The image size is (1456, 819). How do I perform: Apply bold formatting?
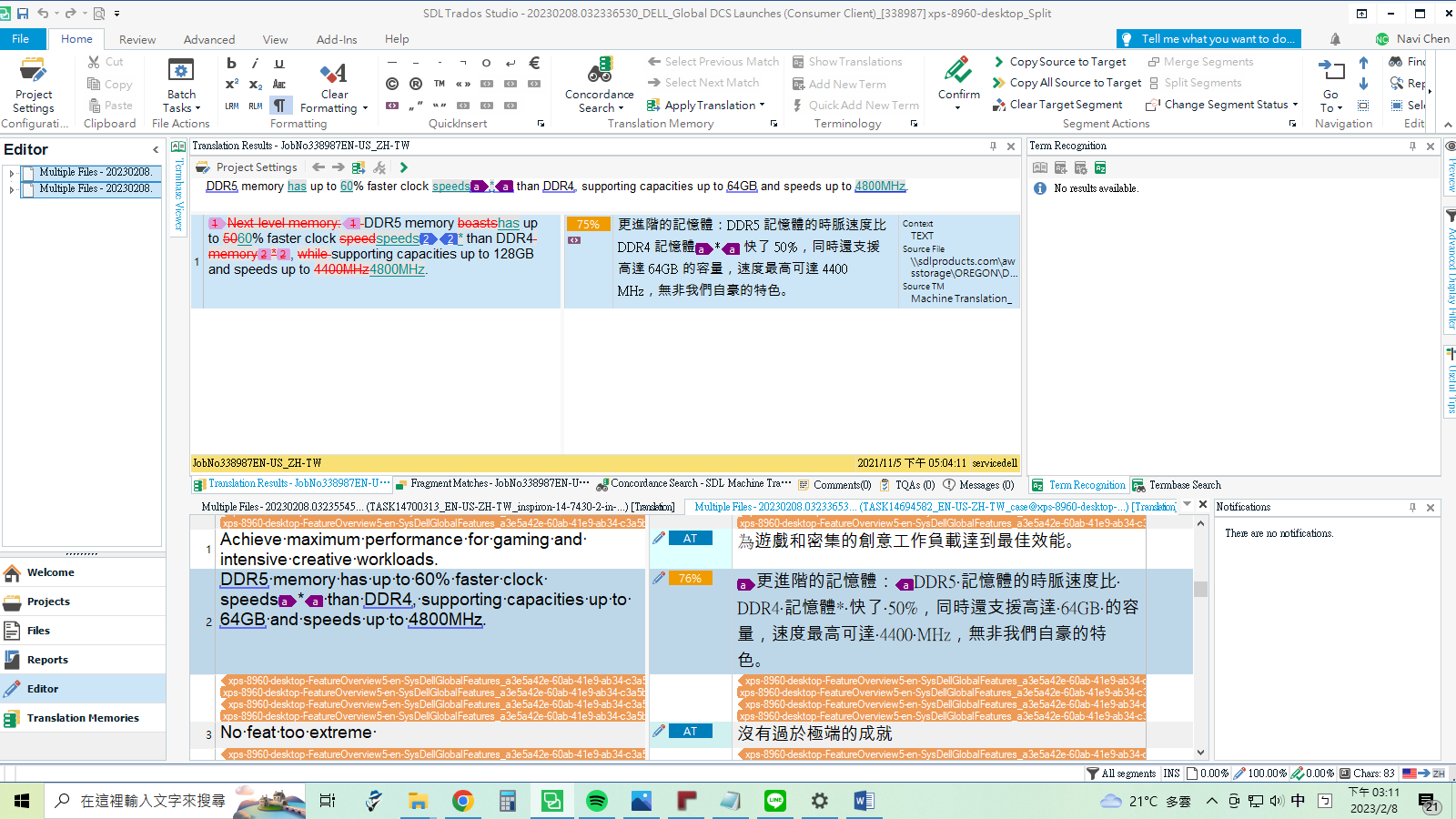(x=231, y=63)
